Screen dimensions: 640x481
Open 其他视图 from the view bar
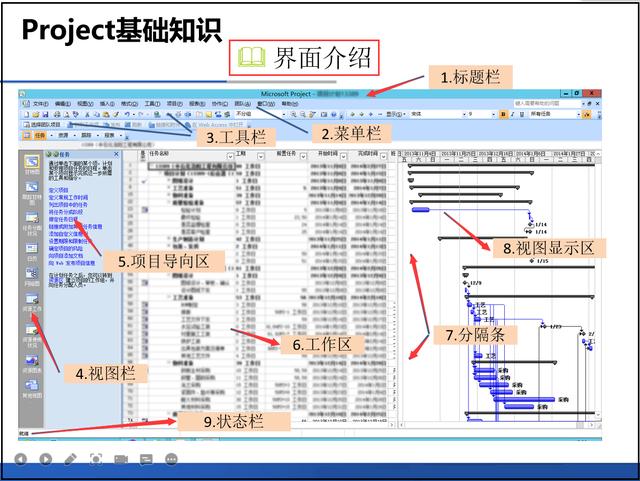32,389
